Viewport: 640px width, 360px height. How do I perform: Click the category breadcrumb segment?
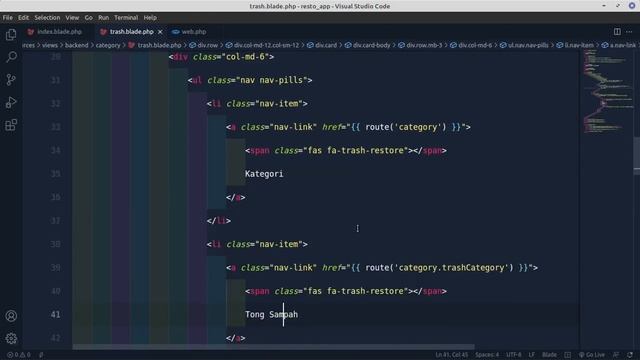(x=108, y=45)
